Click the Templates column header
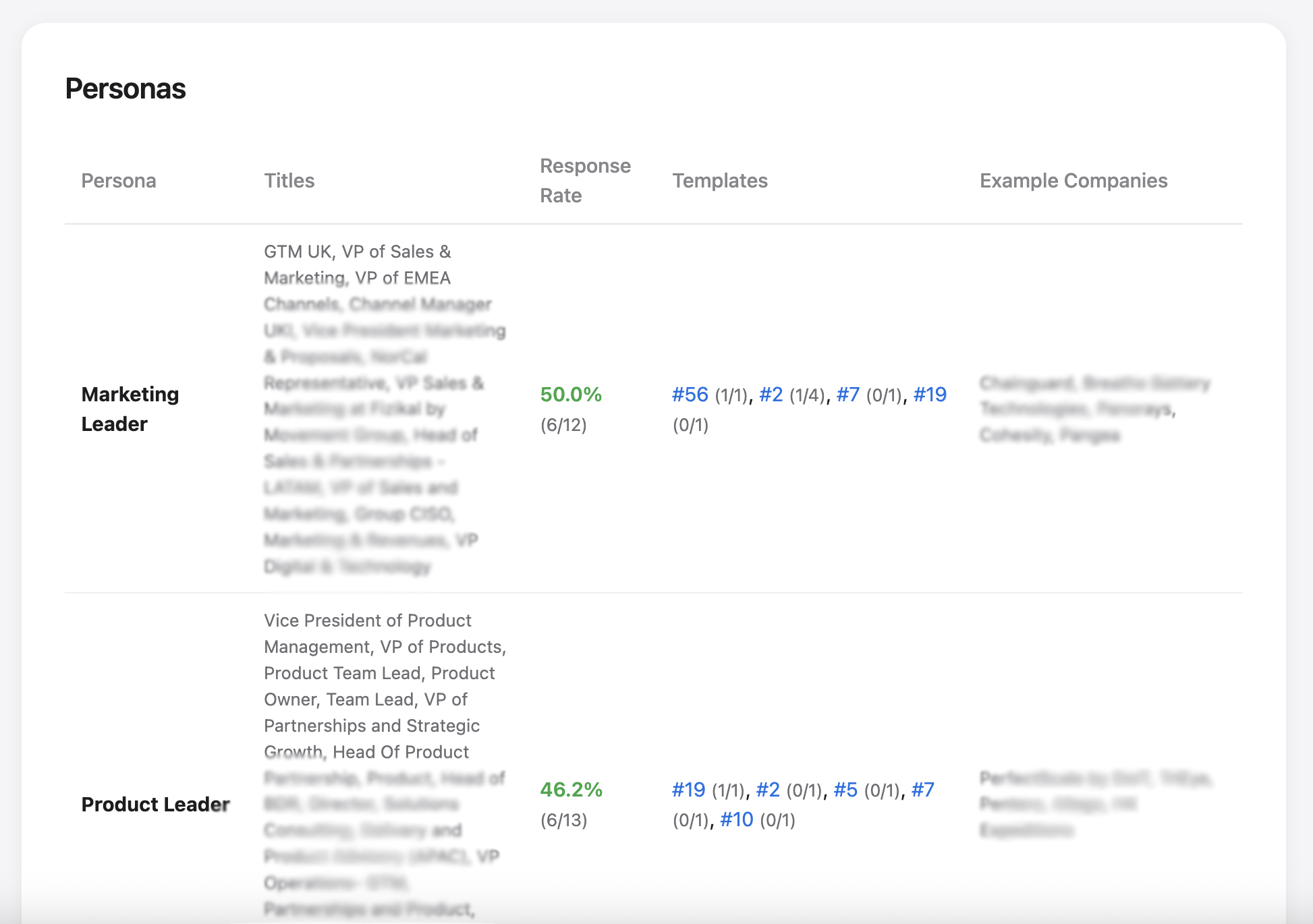This screenshot has height=924, width=1313. (720, 181)
